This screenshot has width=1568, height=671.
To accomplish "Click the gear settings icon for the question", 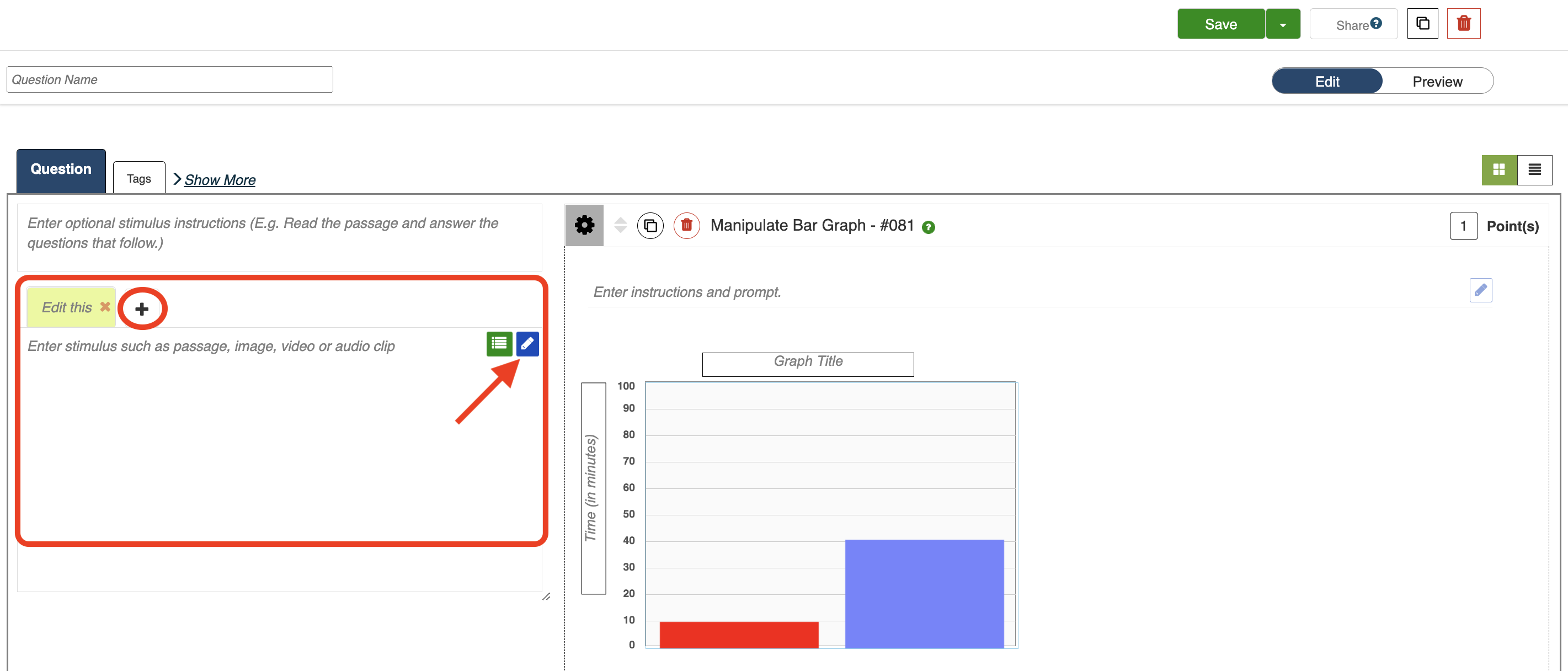I will 584,225.
